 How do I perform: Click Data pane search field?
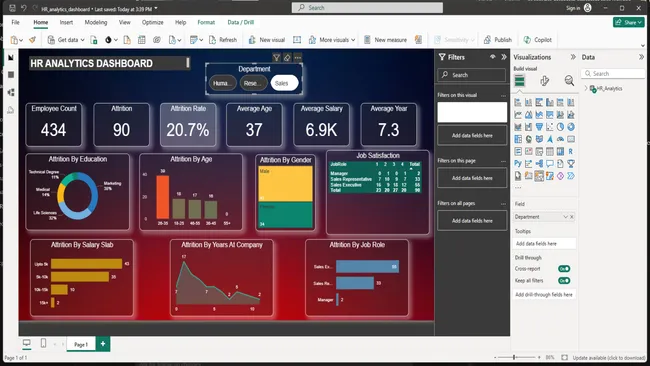(x=614, y=73)
